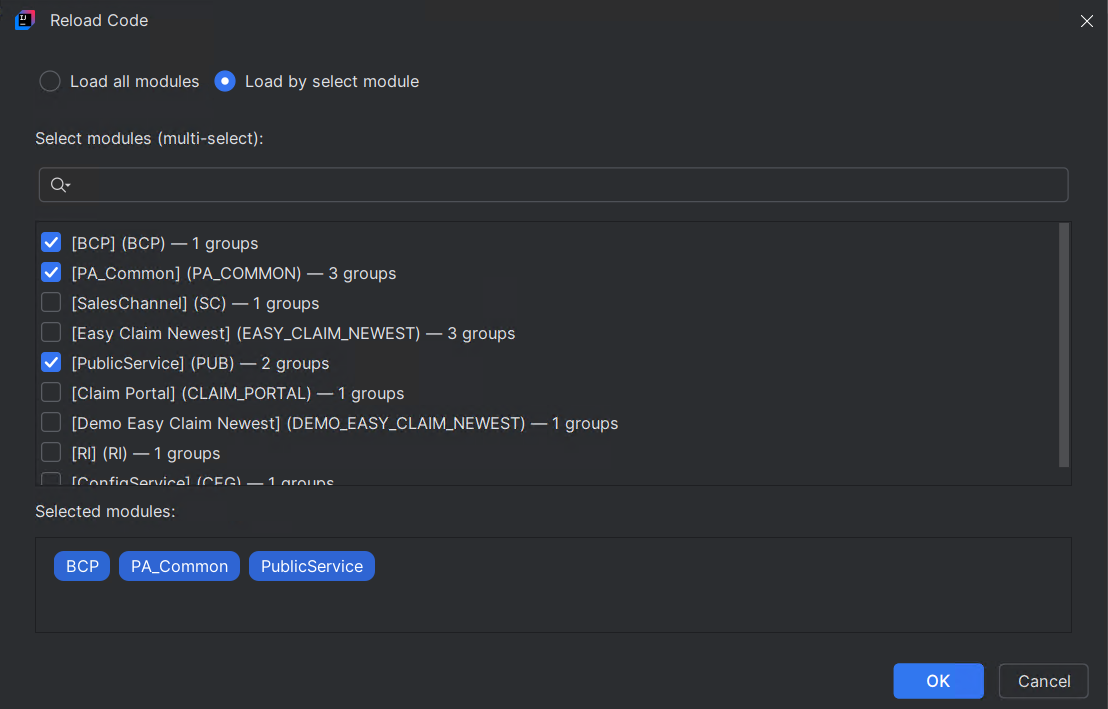This screenshot has width=1108, height=709.
Task: Click text "[PublicService] (PUB) — 2 groups"
Action: (x=200, y=363)
